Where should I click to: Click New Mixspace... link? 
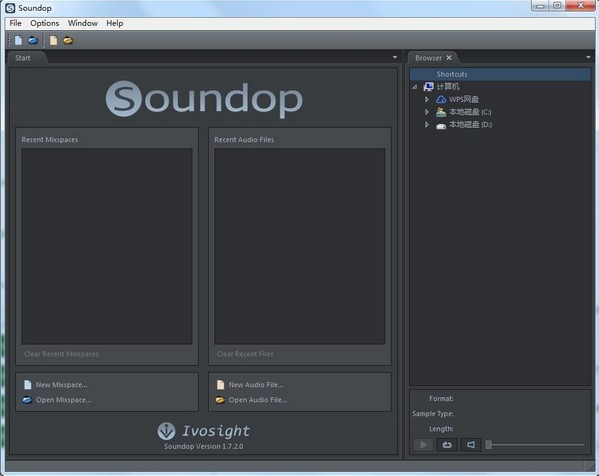[x=62, y=385]
